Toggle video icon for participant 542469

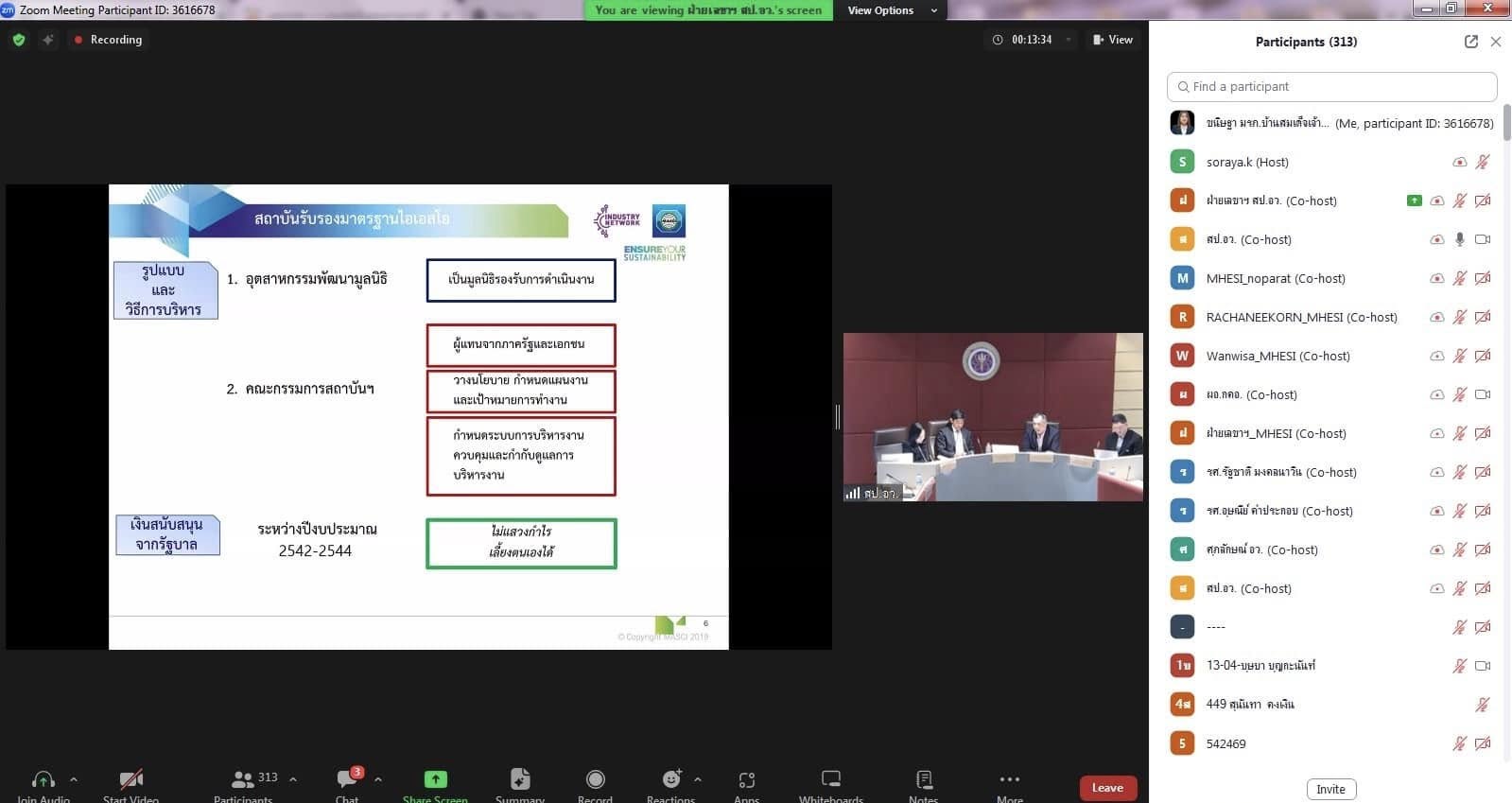[x=1483, y=743]
